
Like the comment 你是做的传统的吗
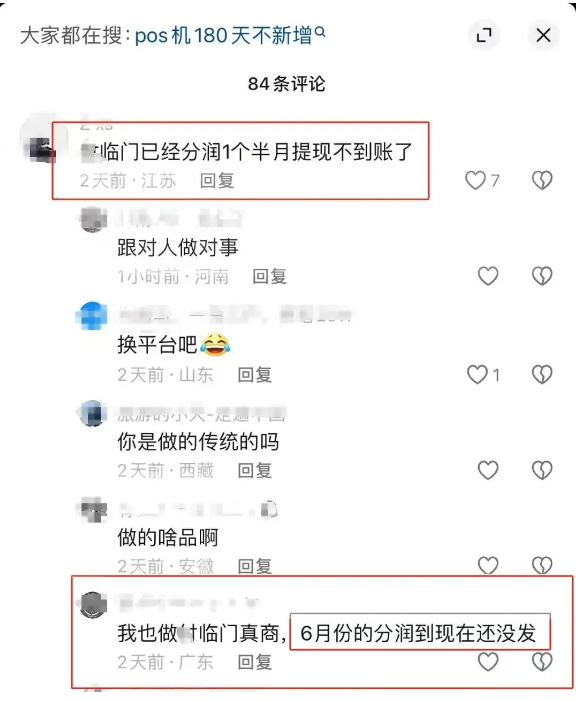tap(488, 470)
